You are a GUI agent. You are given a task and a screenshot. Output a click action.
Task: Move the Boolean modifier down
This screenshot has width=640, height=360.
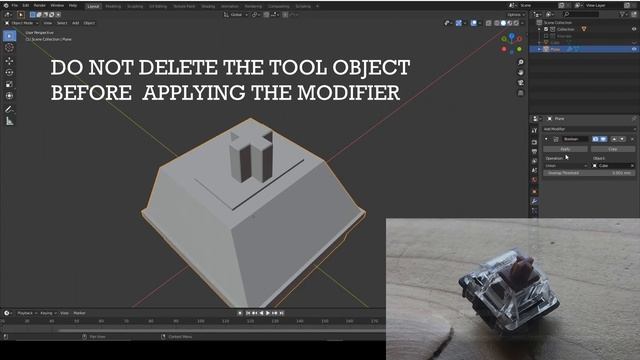(622, 139)
